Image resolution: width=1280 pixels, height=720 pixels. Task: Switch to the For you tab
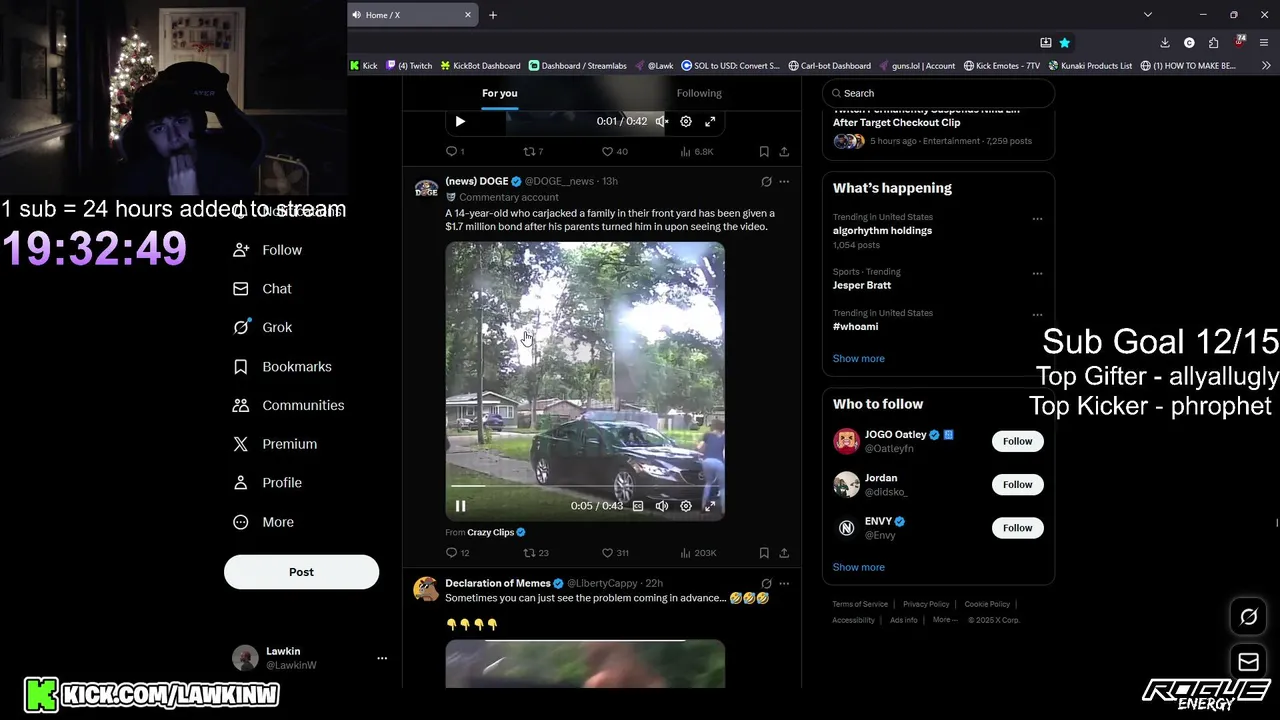tap(500, 93)
